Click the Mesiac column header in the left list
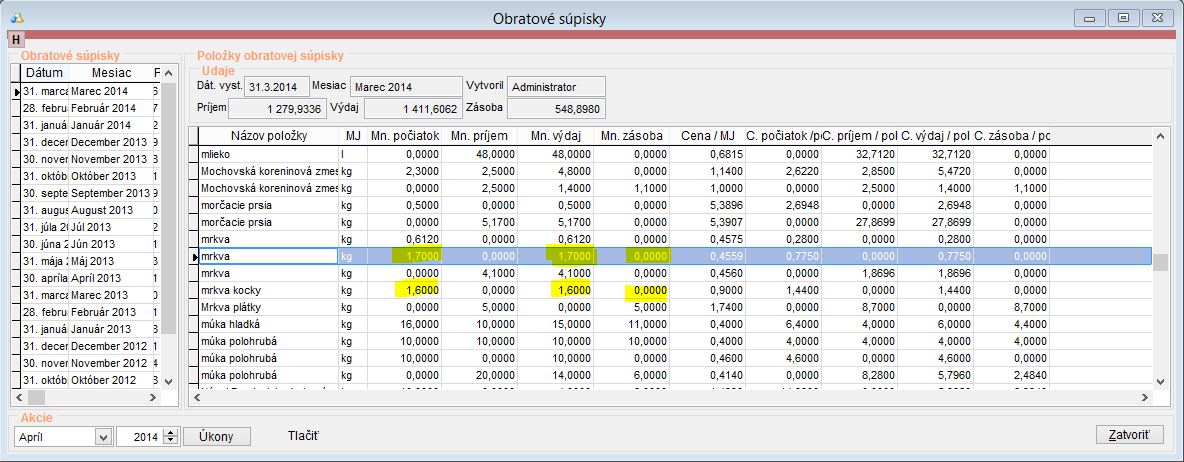 pyautogui.click(x=110, y=73)
